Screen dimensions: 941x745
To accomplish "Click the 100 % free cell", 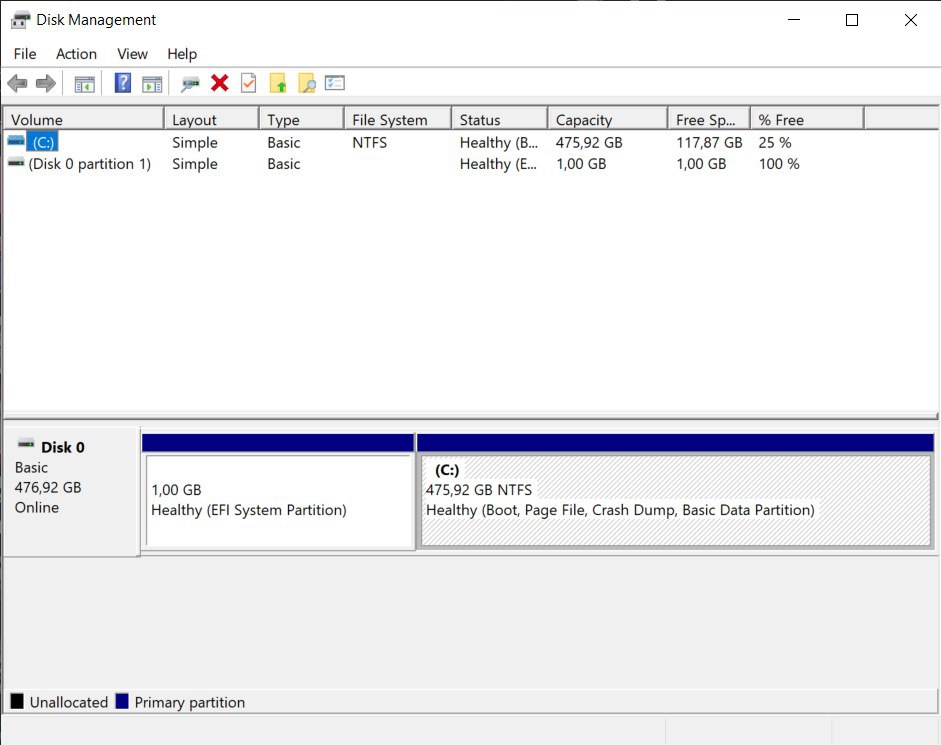I will click(x=779, y=164).
